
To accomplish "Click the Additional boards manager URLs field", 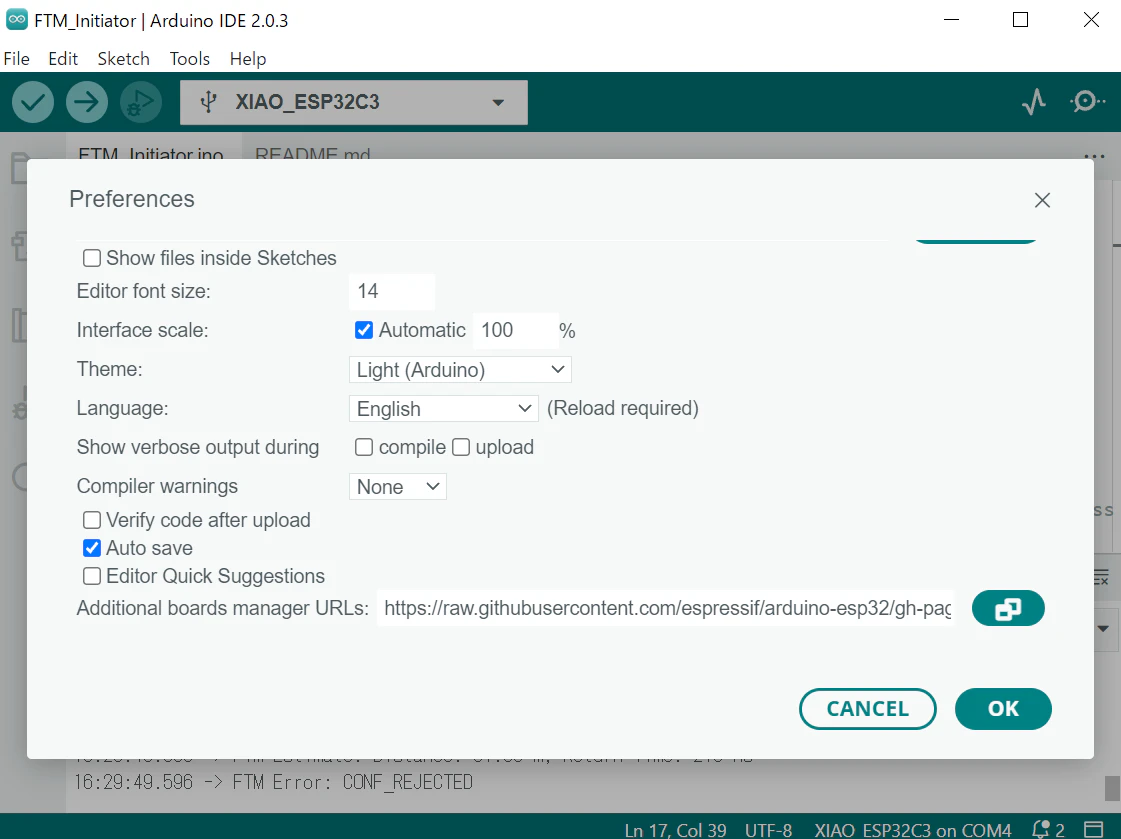I will [x=666, y=608].
